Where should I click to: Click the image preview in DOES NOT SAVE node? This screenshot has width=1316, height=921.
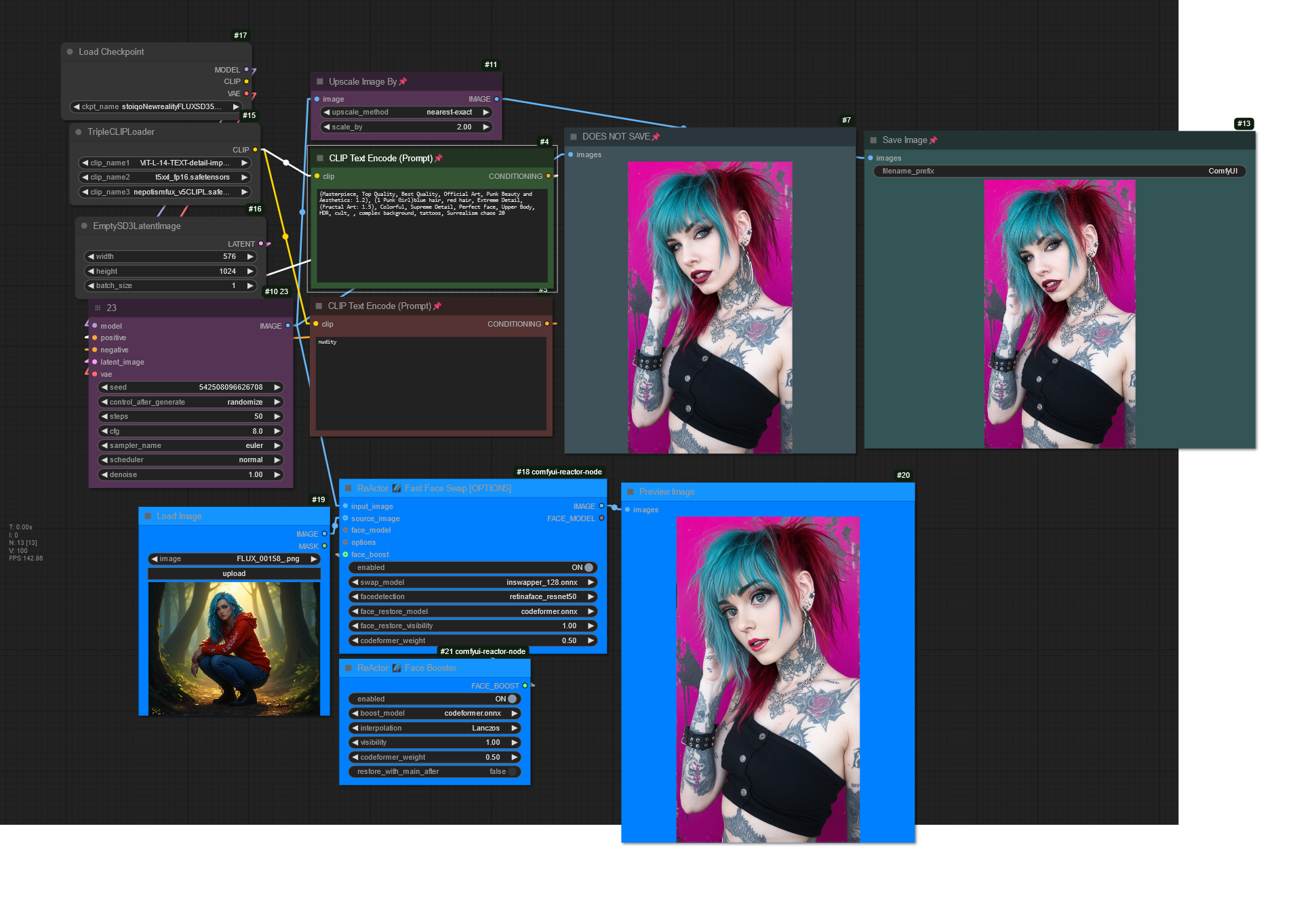coord(710,307)
